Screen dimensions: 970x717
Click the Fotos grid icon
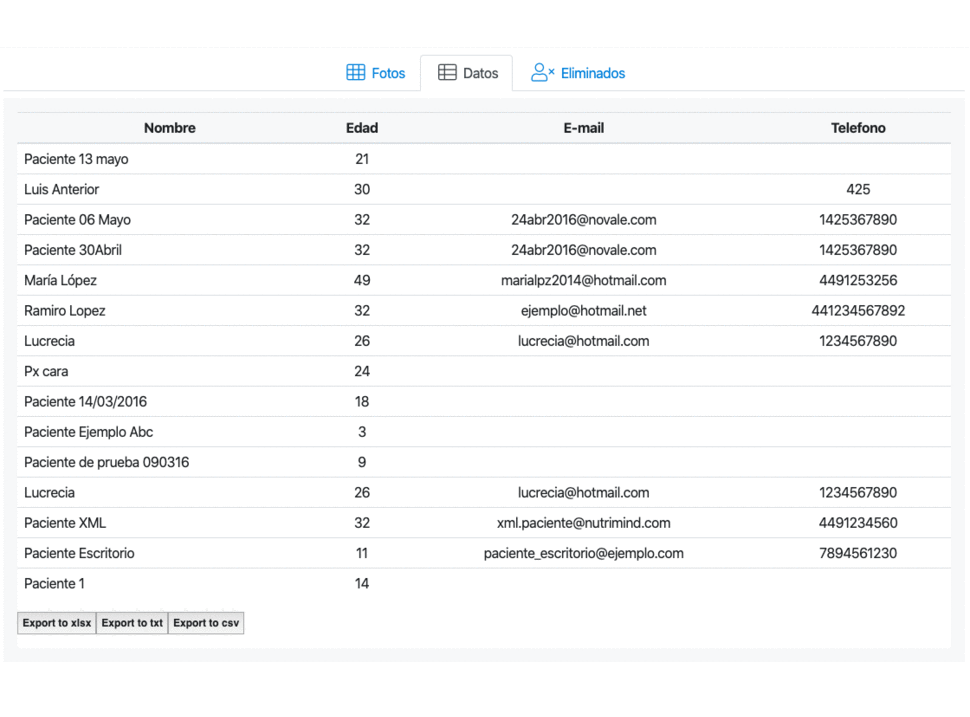(x=356, y=72)
